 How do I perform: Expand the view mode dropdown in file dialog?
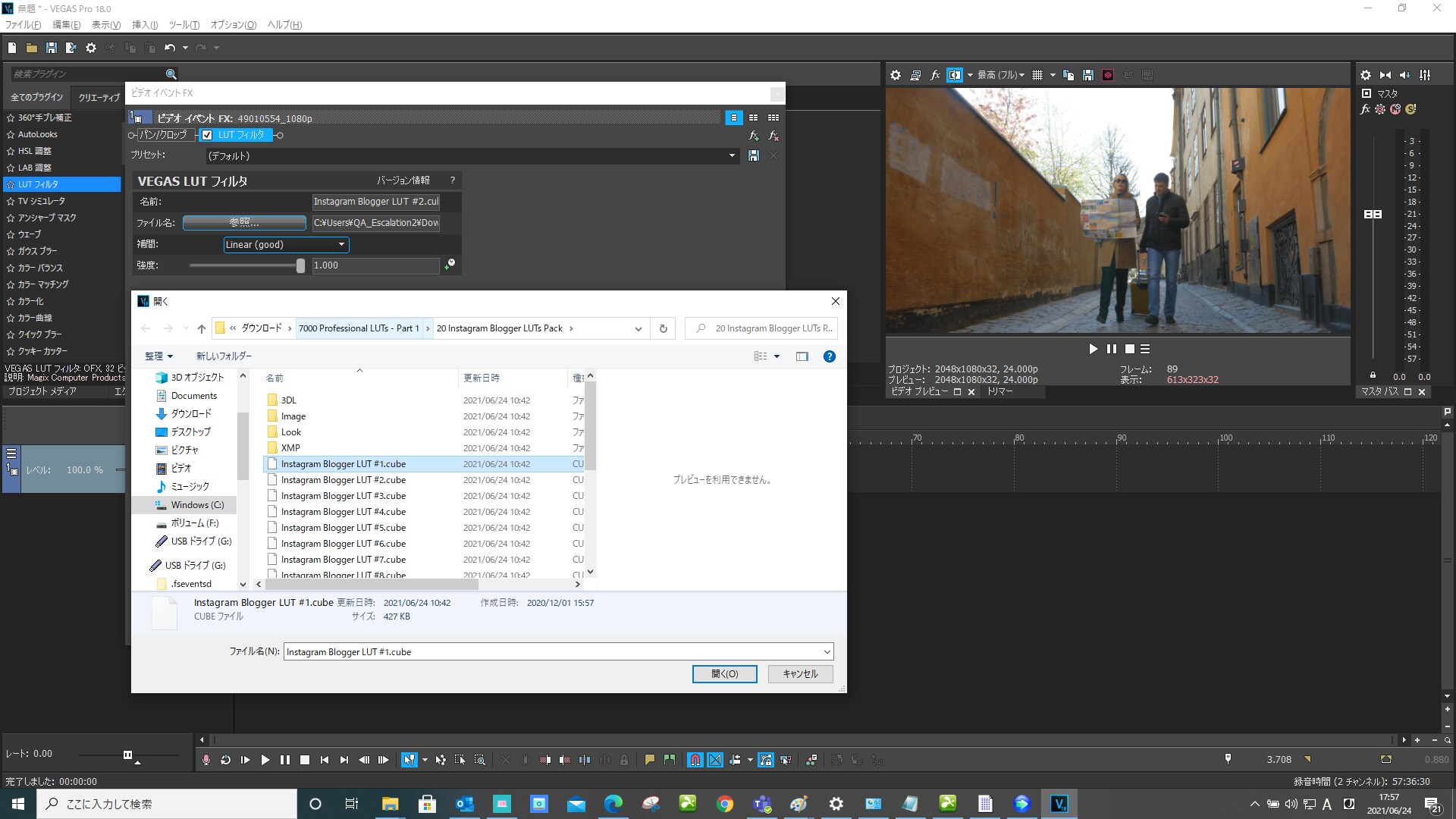(777, 356)
